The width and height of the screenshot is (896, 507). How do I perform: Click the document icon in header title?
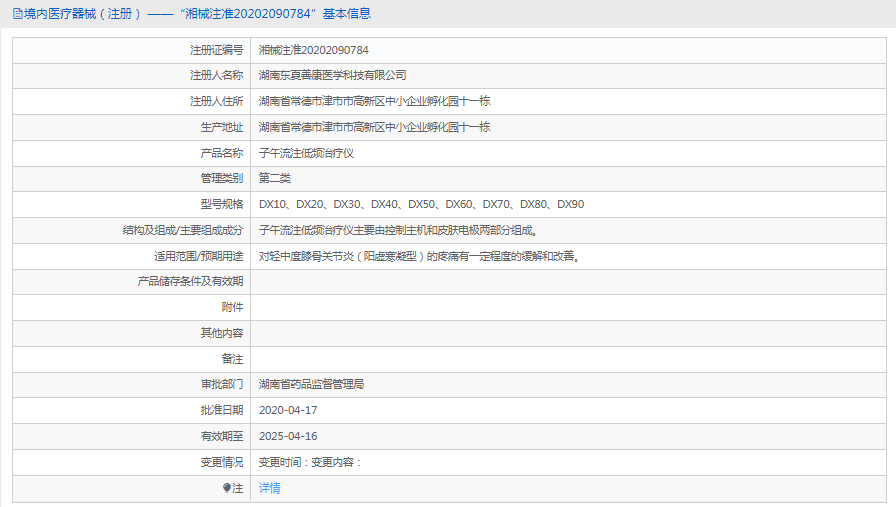pyautogui.click(x=18, y=14)
